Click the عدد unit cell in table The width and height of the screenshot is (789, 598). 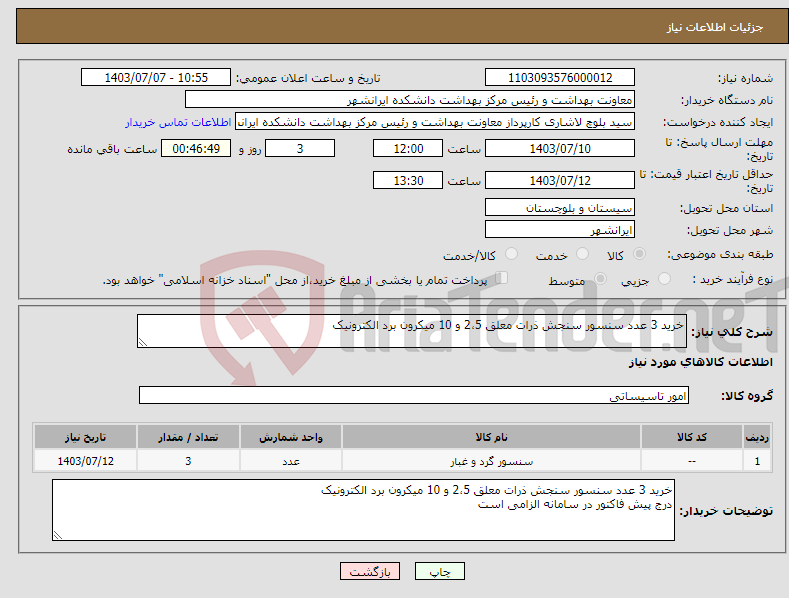pyautogui.click(x=291, y=461)
